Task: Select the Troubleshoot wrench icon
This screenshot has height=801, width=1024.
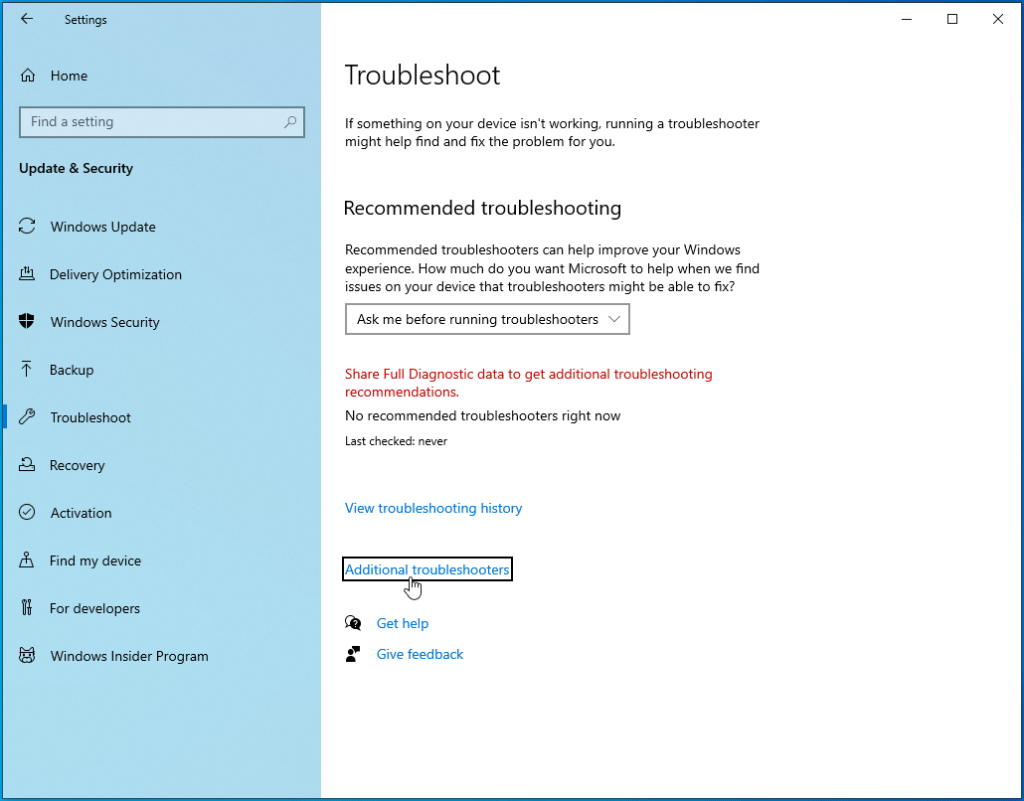Action: click(x=27, y=417)
